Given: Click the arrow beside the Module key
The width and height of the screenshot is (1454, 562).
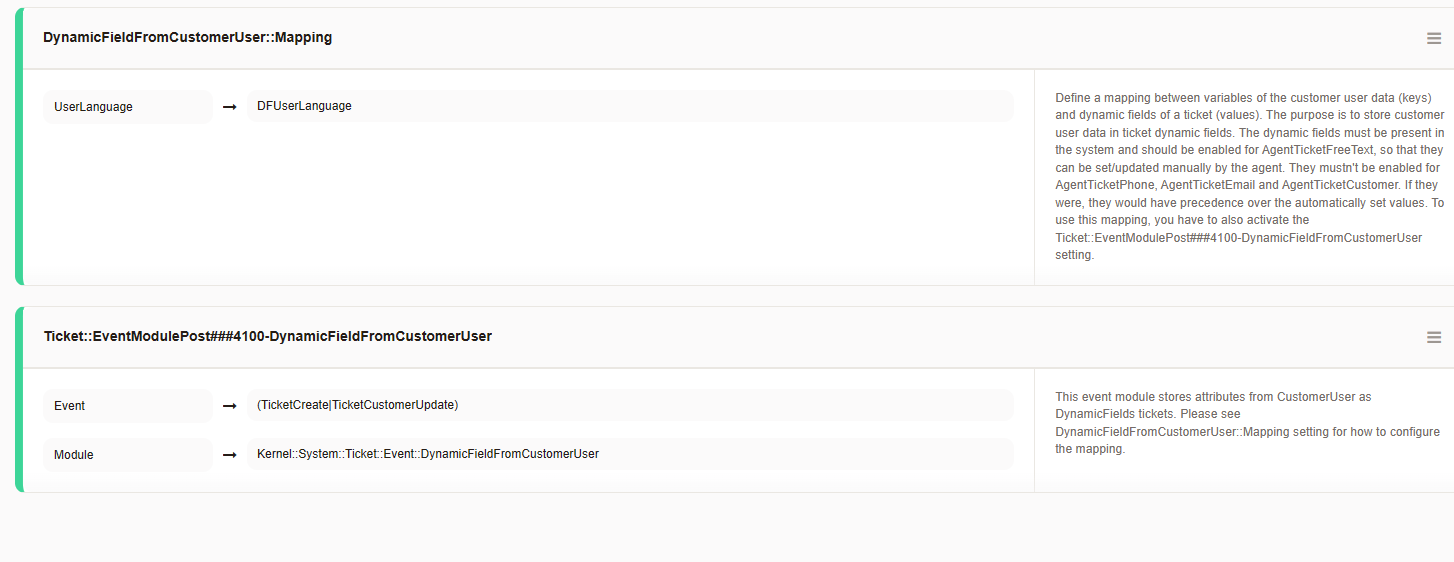Looking at the screenshot, I should 229,455.
